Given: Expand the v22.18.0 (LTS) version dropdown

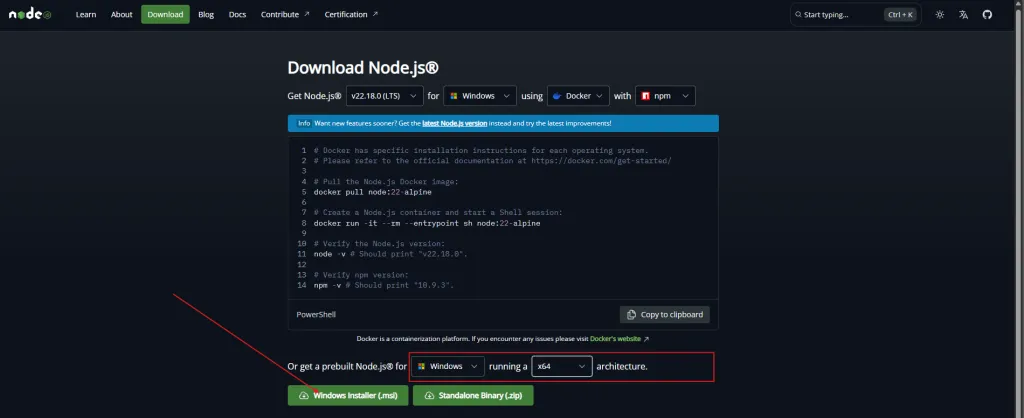Looking at the screenshot, I should (x=383, y=96).
